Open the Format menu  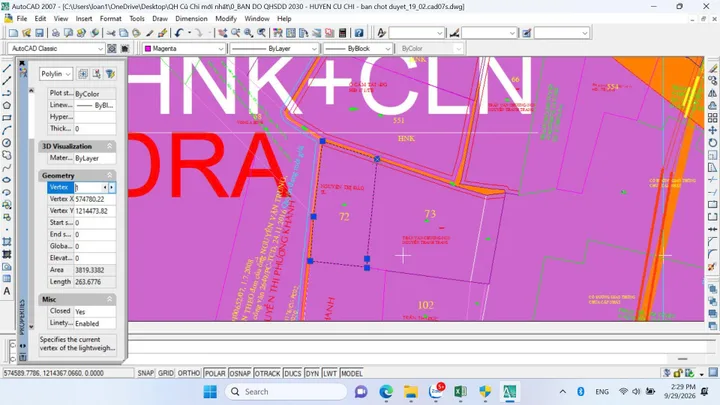(x=111, y=19)
